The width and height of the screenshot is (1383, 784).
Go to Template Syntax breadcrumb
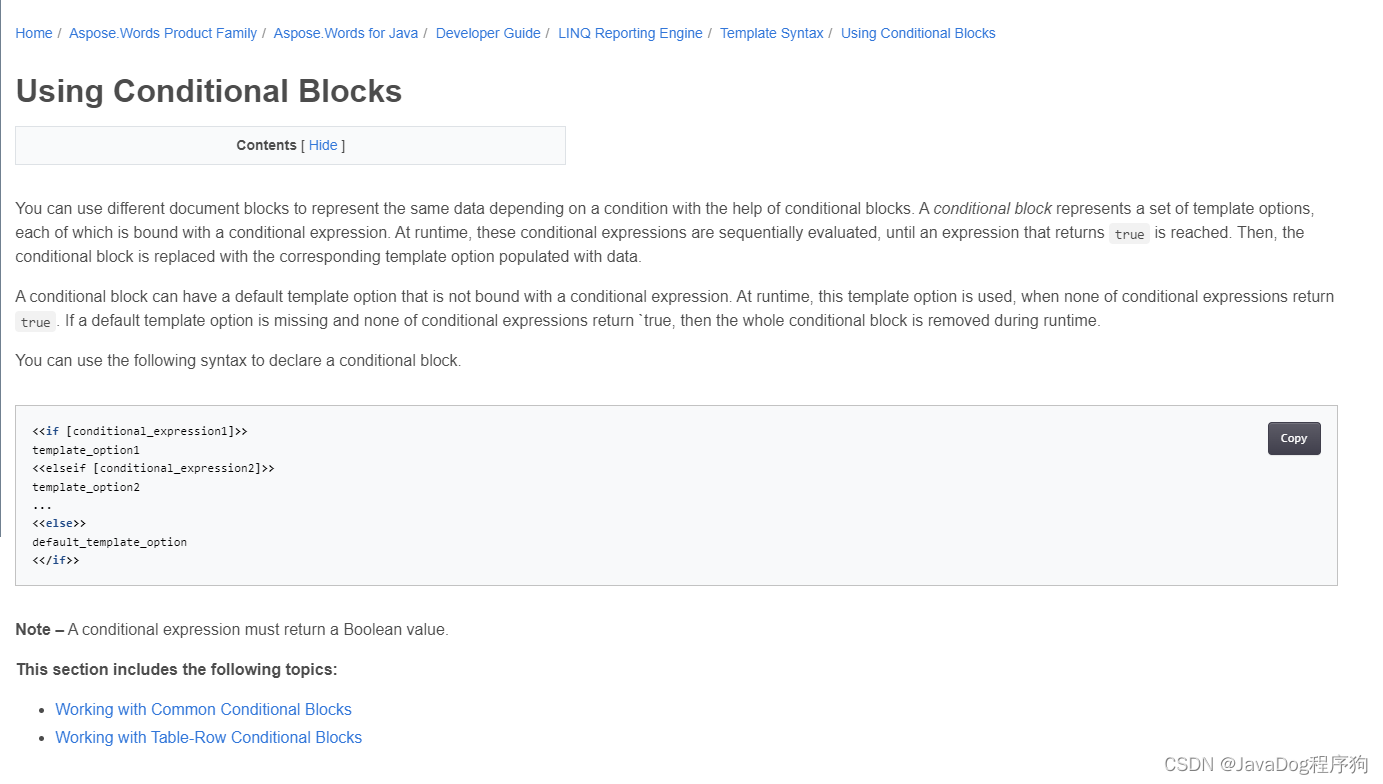772,33
